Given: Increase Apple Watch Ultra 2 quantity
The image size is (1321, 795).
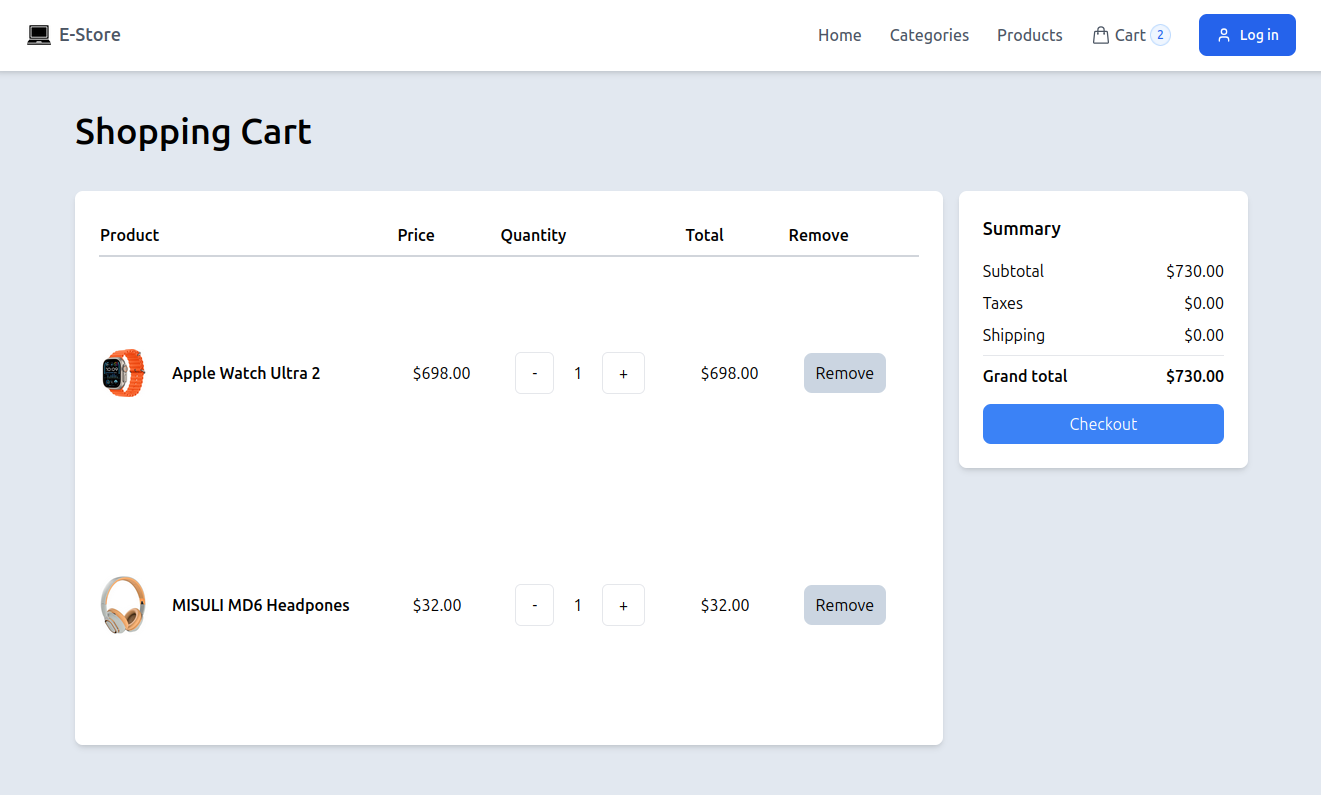Looking at the screenshot, I should click(623, 373).
